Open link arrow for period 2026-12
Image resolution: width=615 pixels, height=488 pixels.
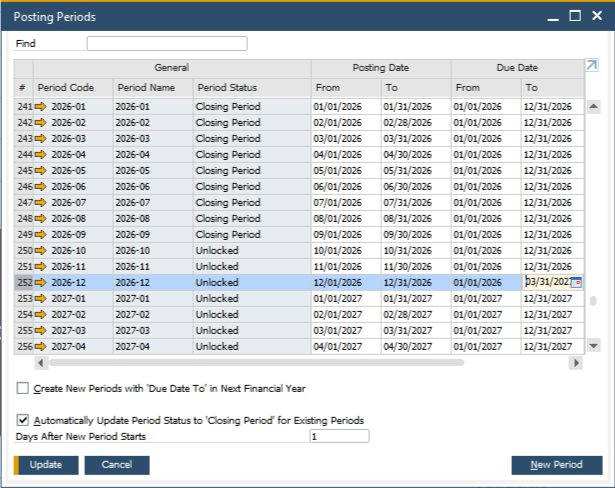40,282
